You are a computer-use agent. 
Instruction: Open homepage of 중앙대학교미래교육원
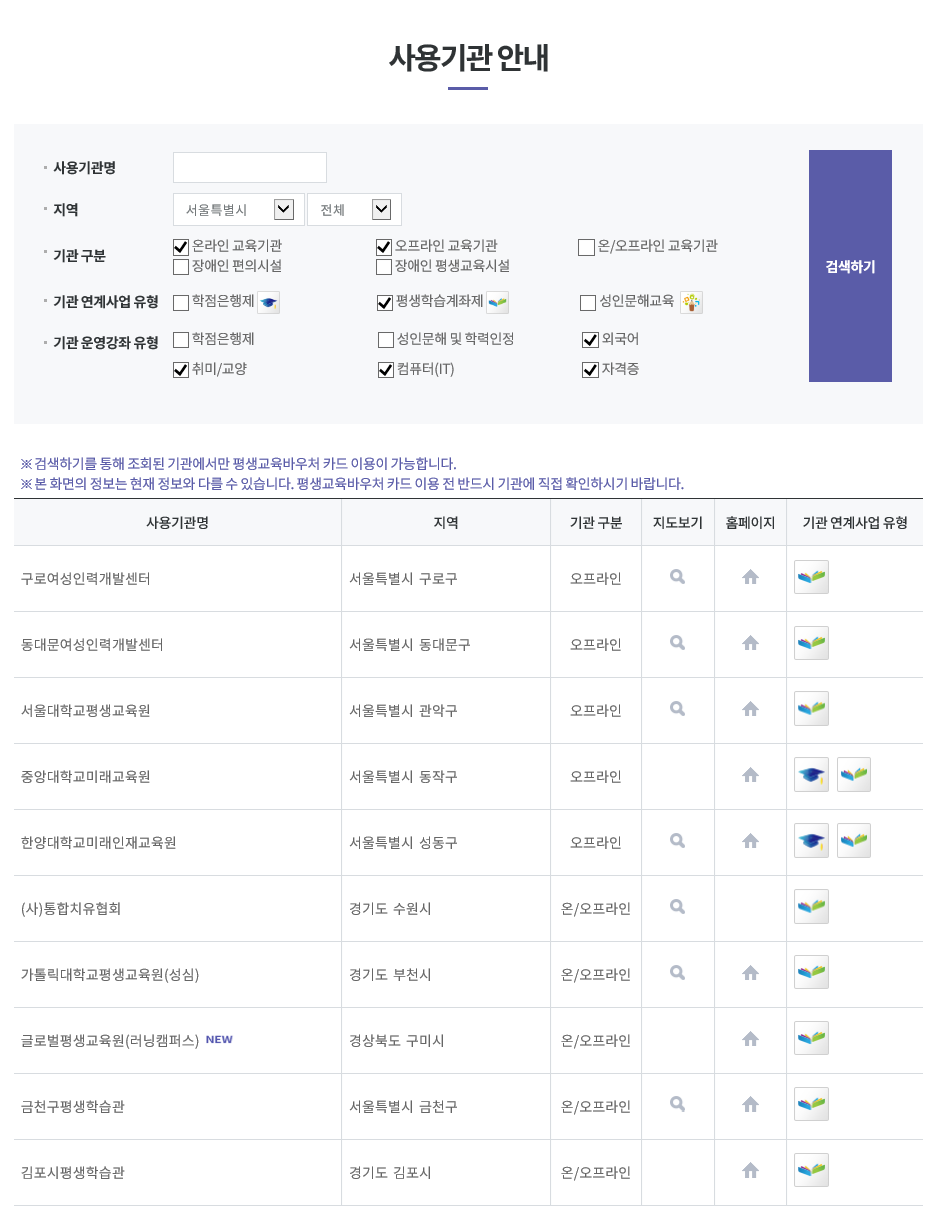750,775
